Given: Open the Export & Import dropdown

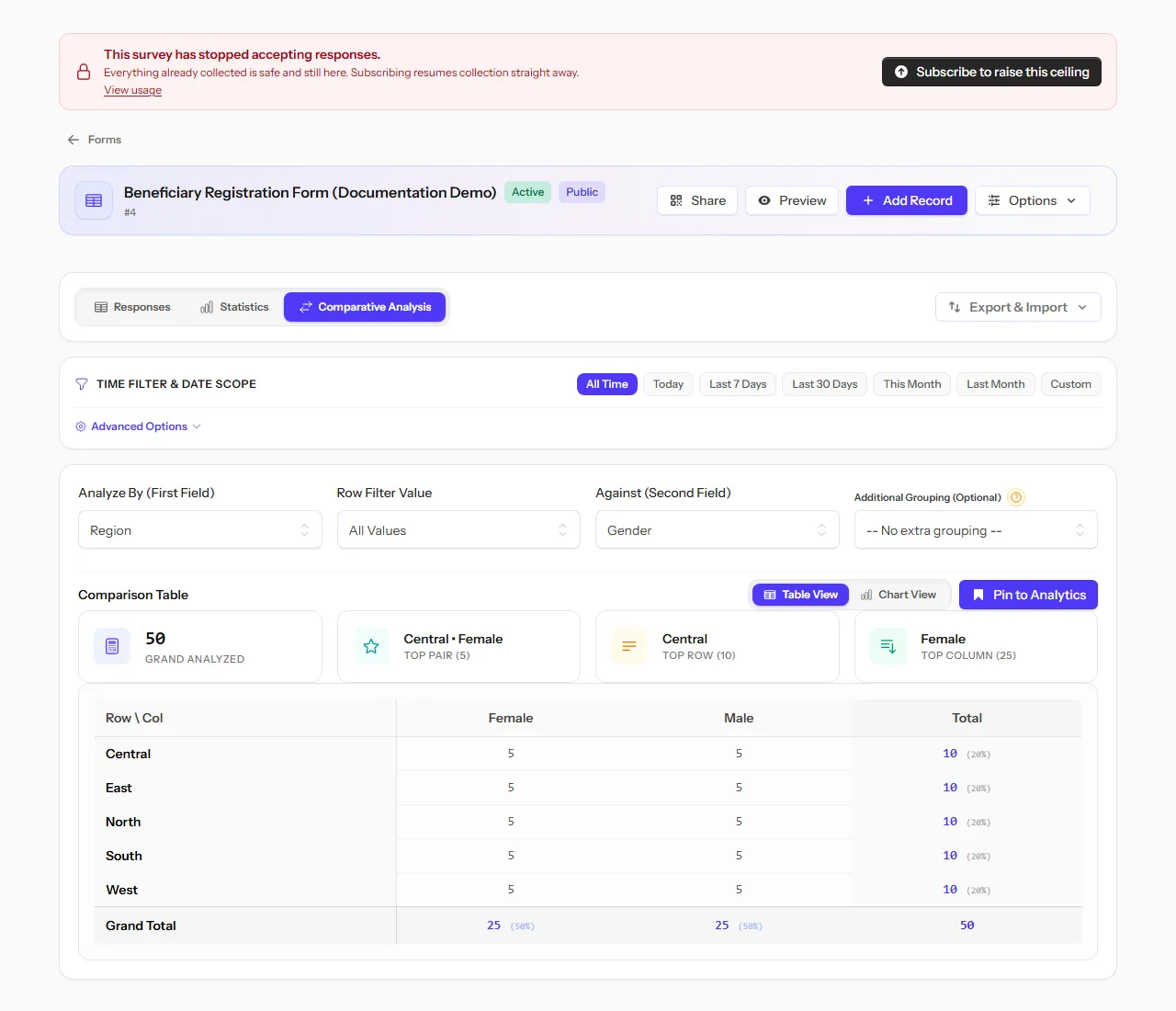Looking at the screenshot, I should tap(1018, 307).
